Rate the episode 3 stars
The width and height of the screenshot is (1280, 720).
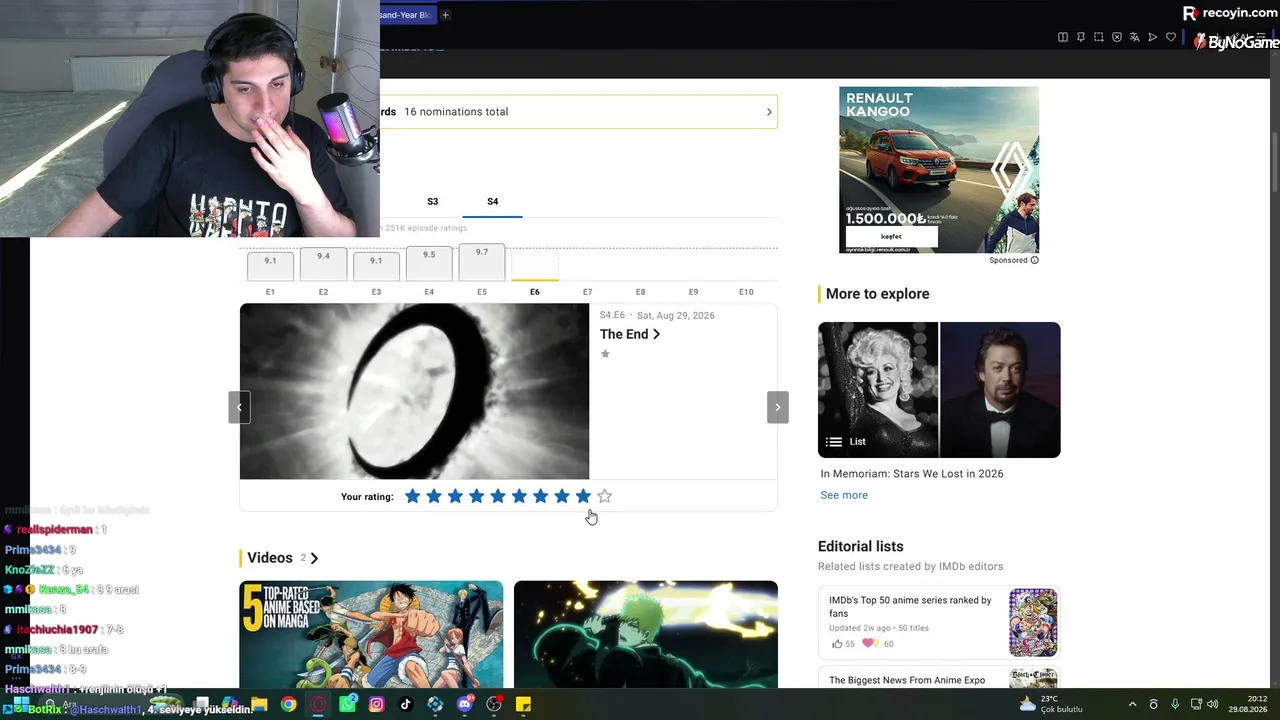(455, 496)
